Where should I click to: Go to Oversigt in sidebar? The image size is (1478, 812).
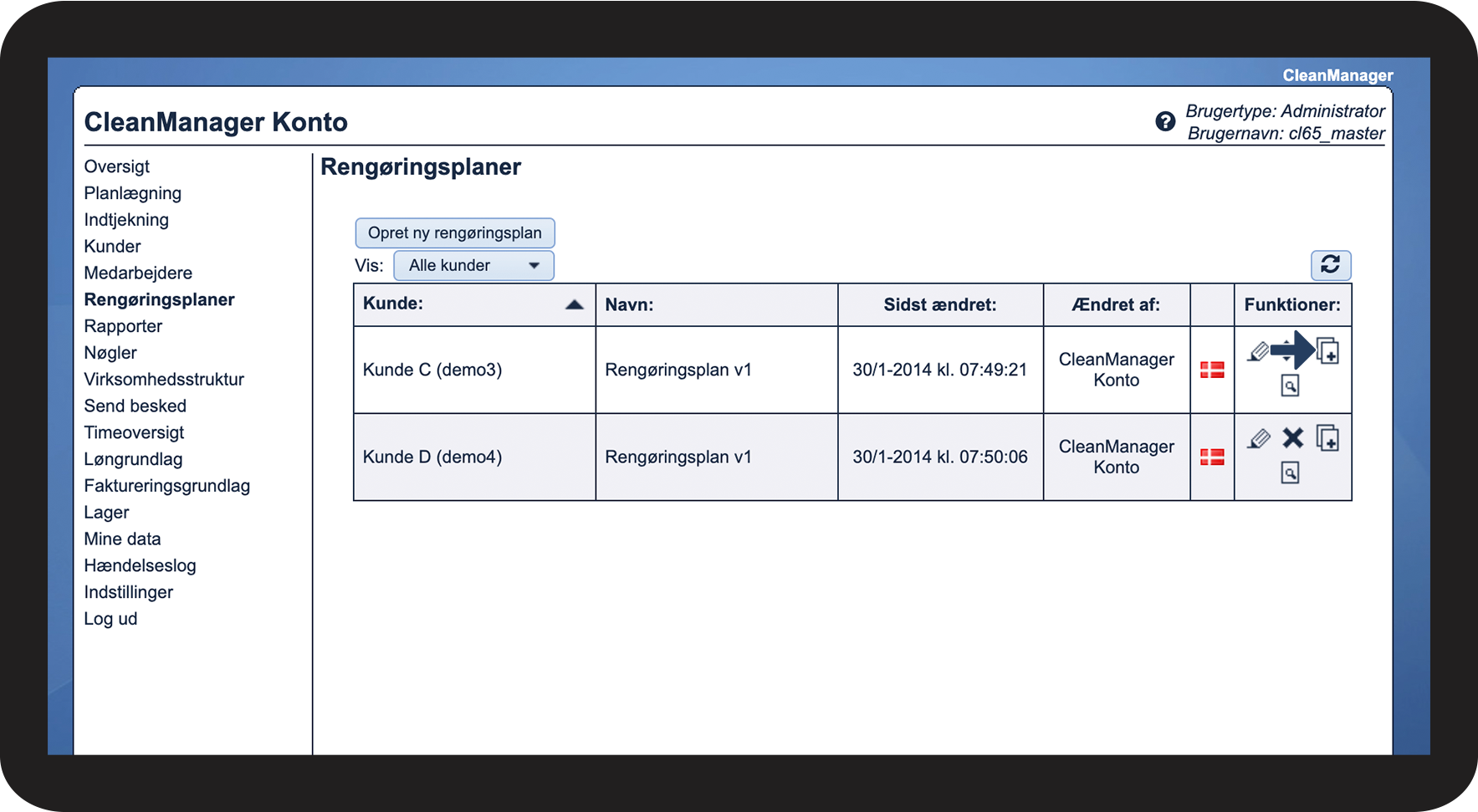coord(117,166)
